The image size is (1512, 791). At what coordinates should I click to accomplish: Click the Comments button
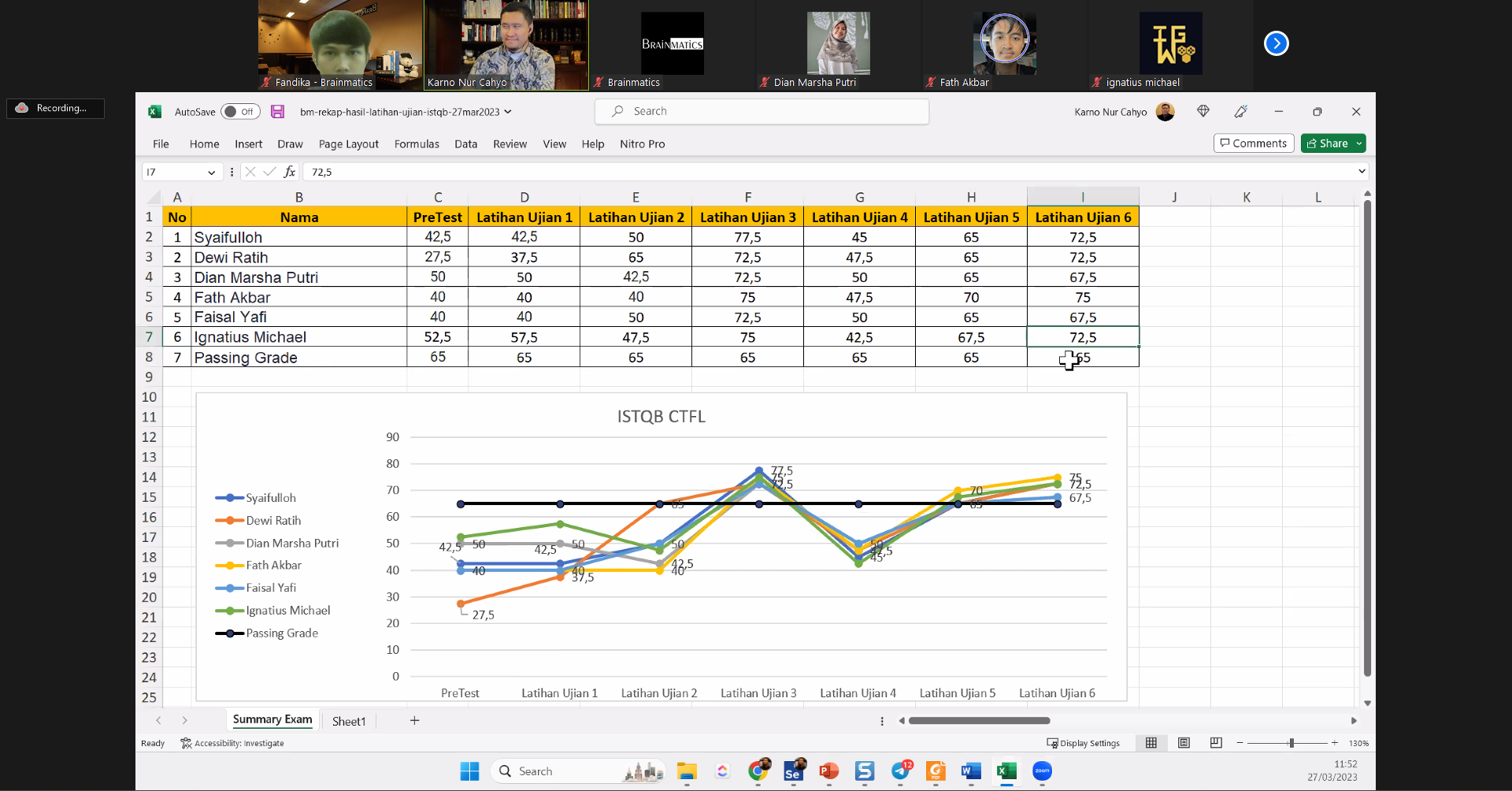[x=1254, y=143]
